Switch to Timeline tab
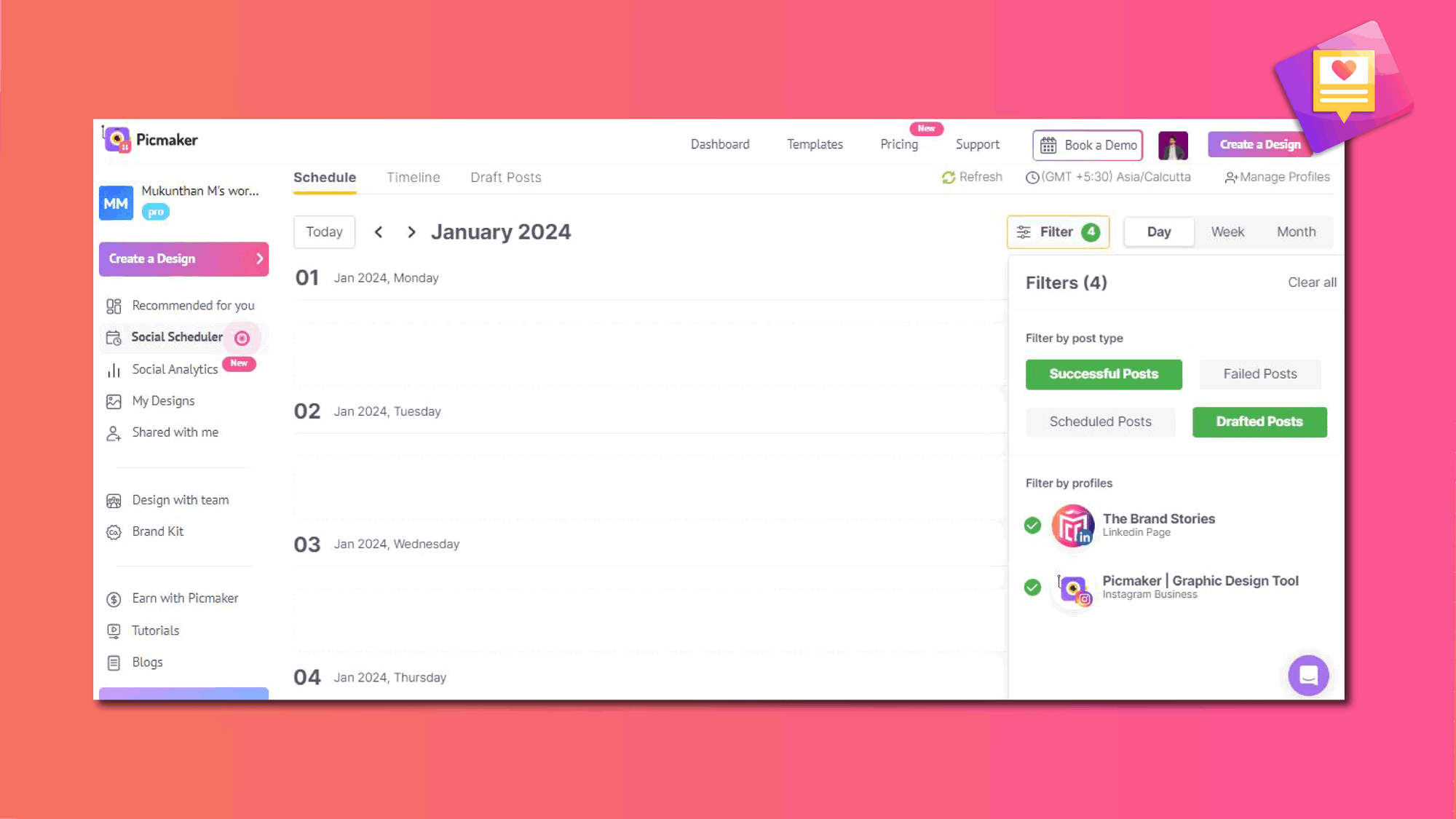Screen dimensions: 1456x819 (x=413, y=177)
